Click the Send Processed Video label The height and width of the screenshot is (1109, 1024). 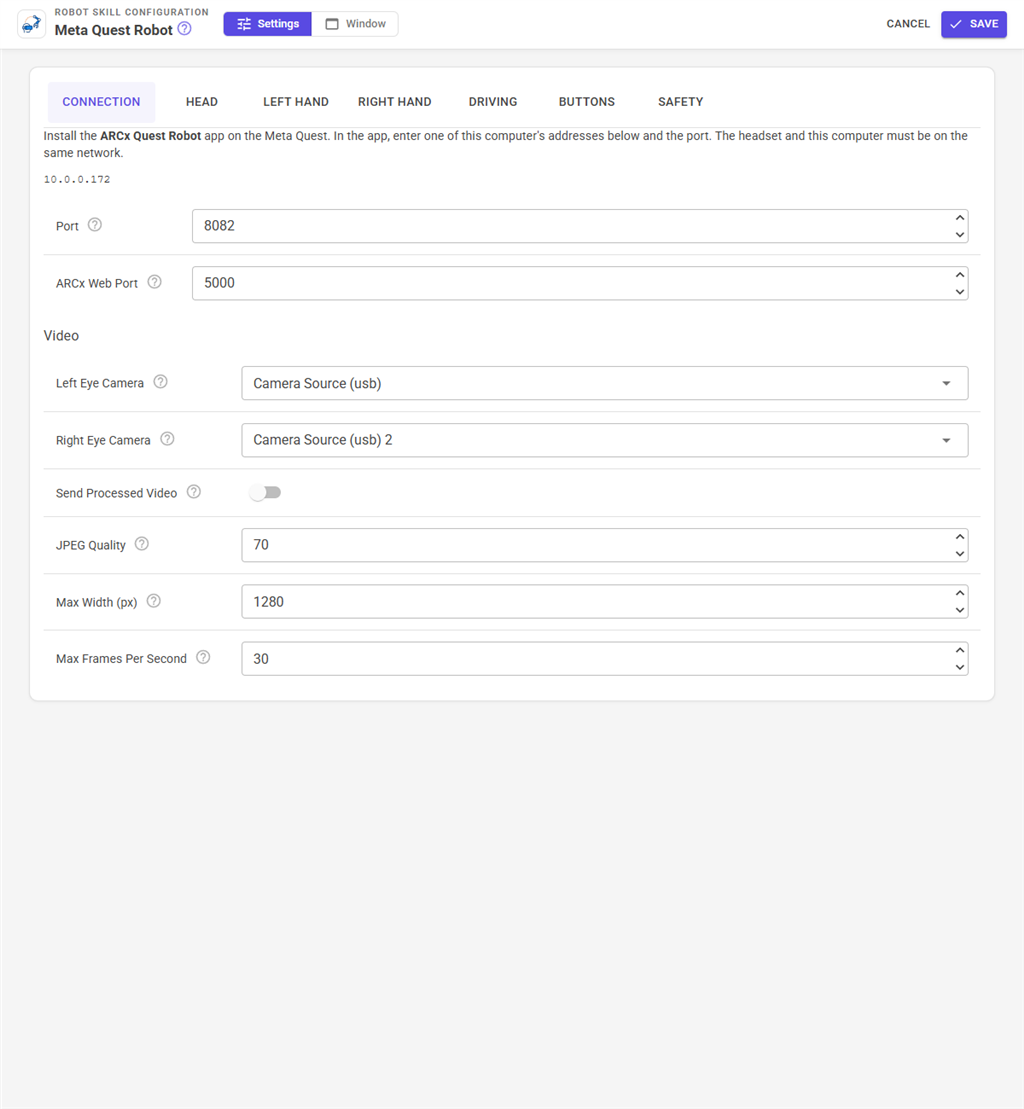pos(117,493)
